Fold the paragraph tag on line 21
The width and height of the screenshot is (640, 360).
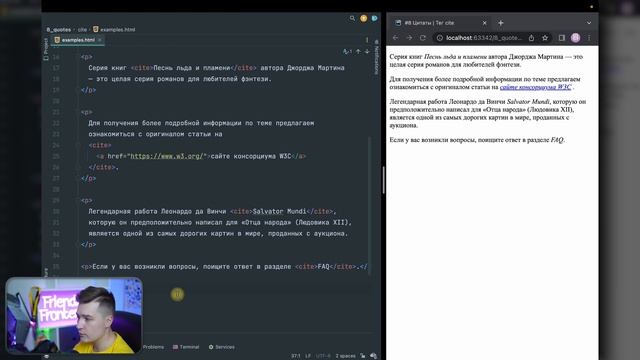[x=78, y=112]
